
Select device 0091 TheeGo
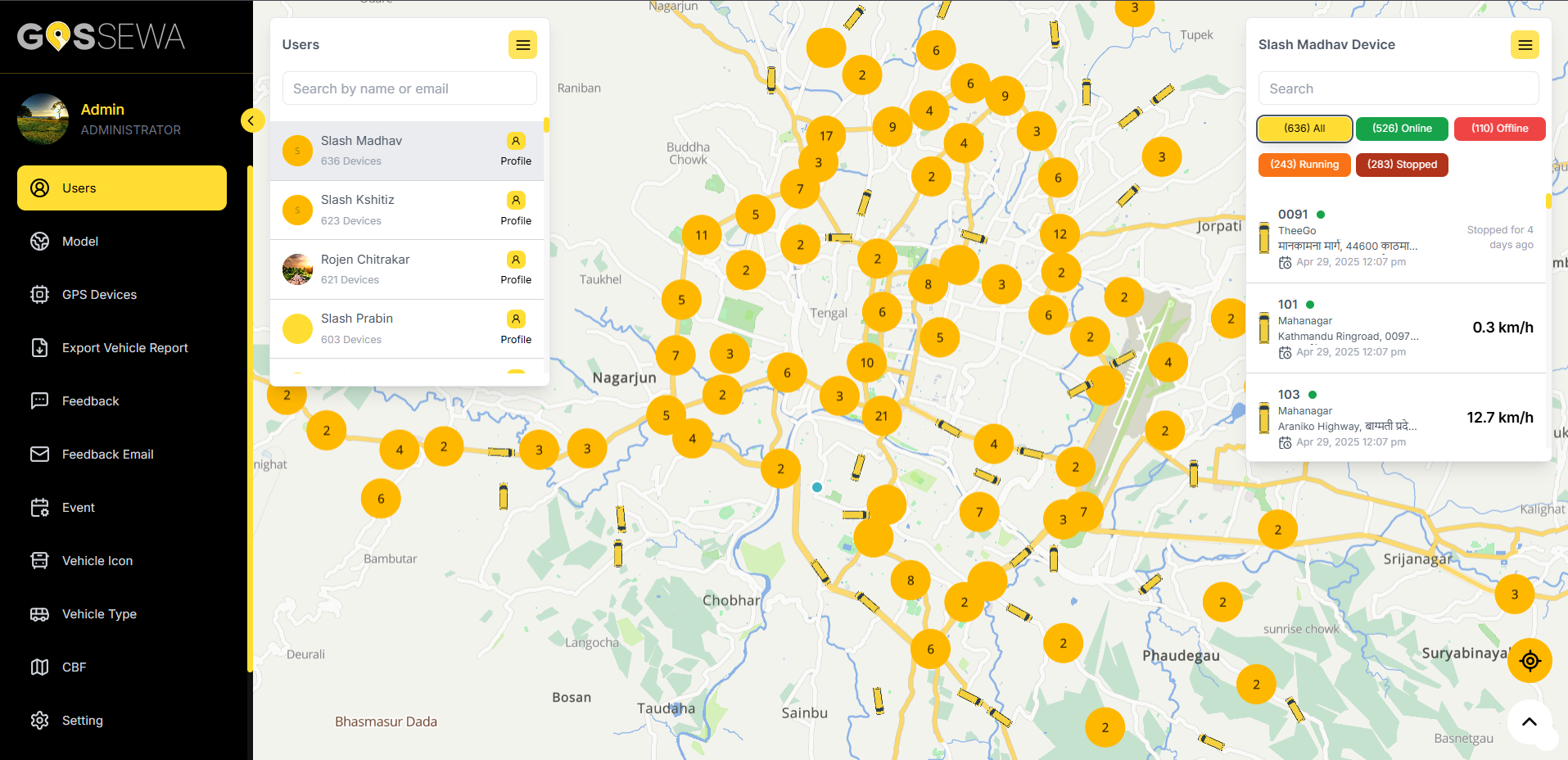tap(1396, 238)
